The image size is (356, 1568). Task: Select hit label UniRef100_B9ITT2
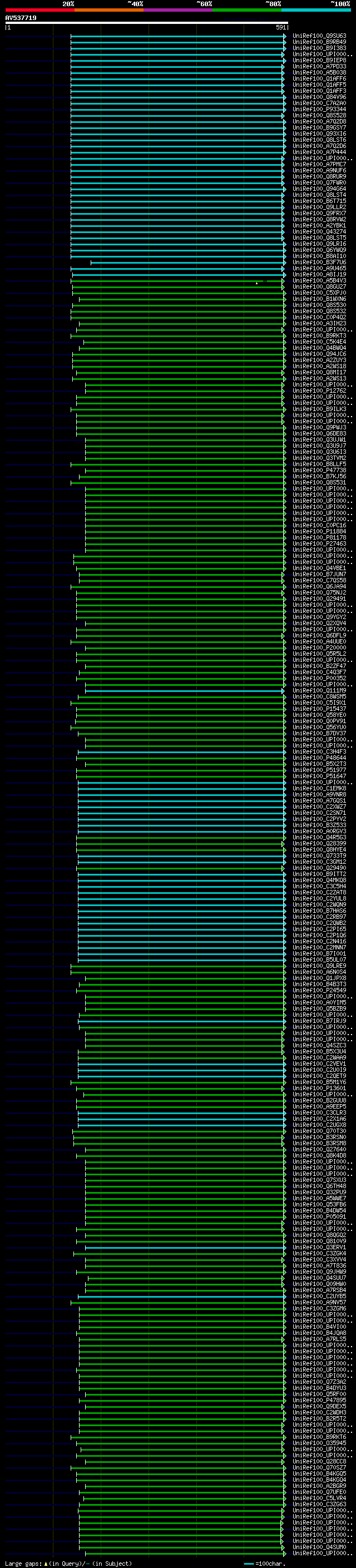point(319,874)
